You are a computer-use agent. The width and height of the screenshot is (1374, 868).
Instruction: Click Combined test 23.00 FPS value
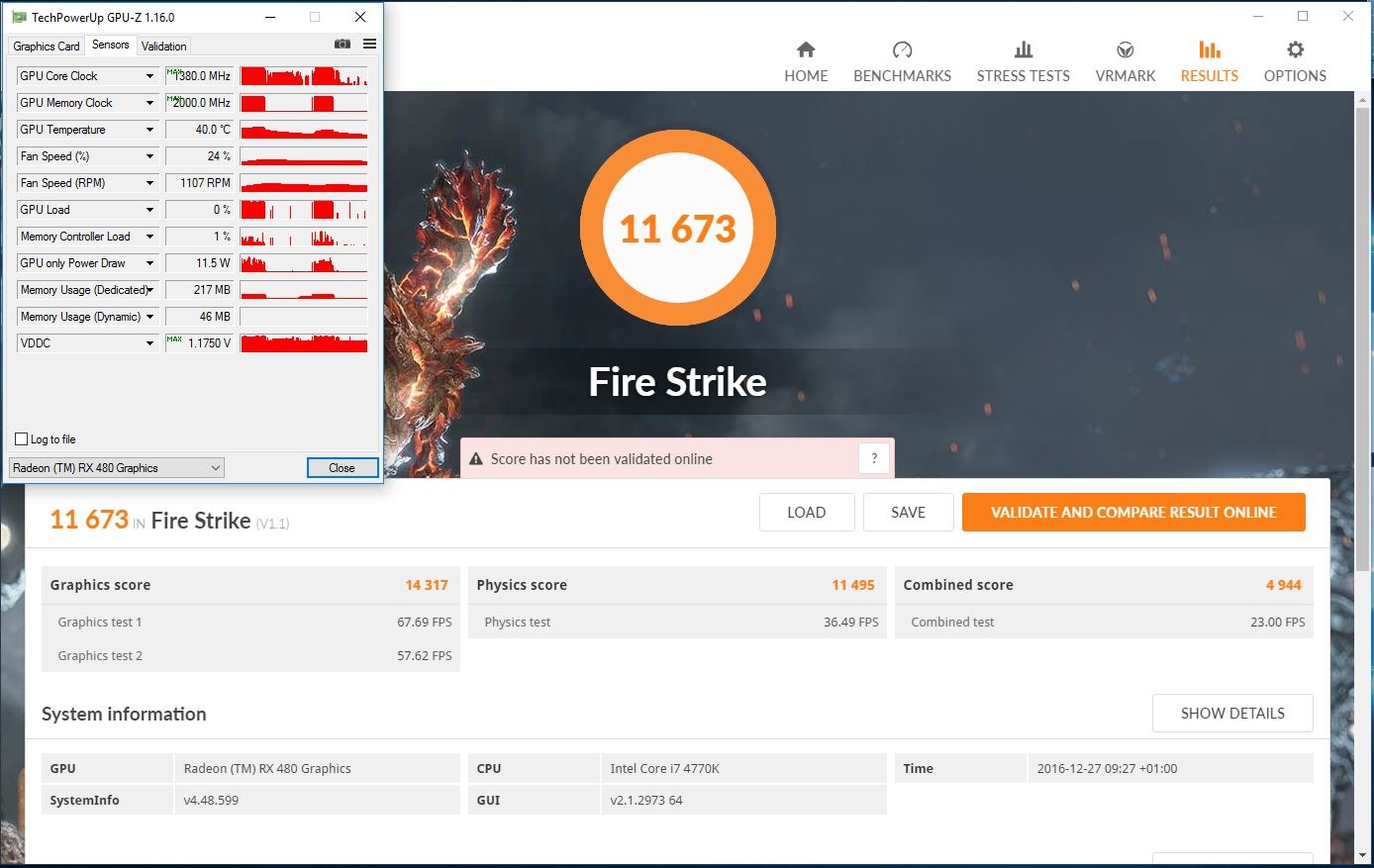coord(1278,623)
